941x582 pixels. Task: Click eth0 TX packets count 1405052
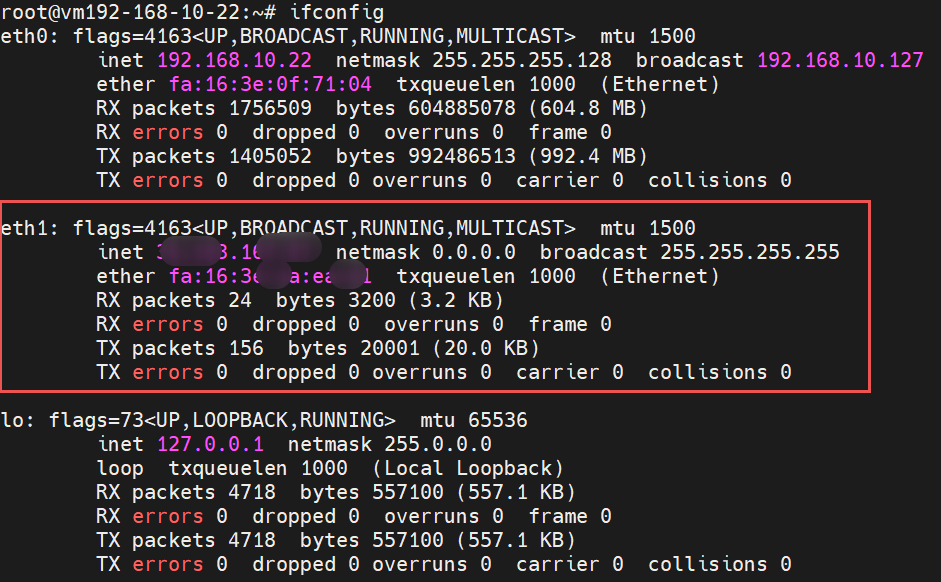[x=270, y=157]
